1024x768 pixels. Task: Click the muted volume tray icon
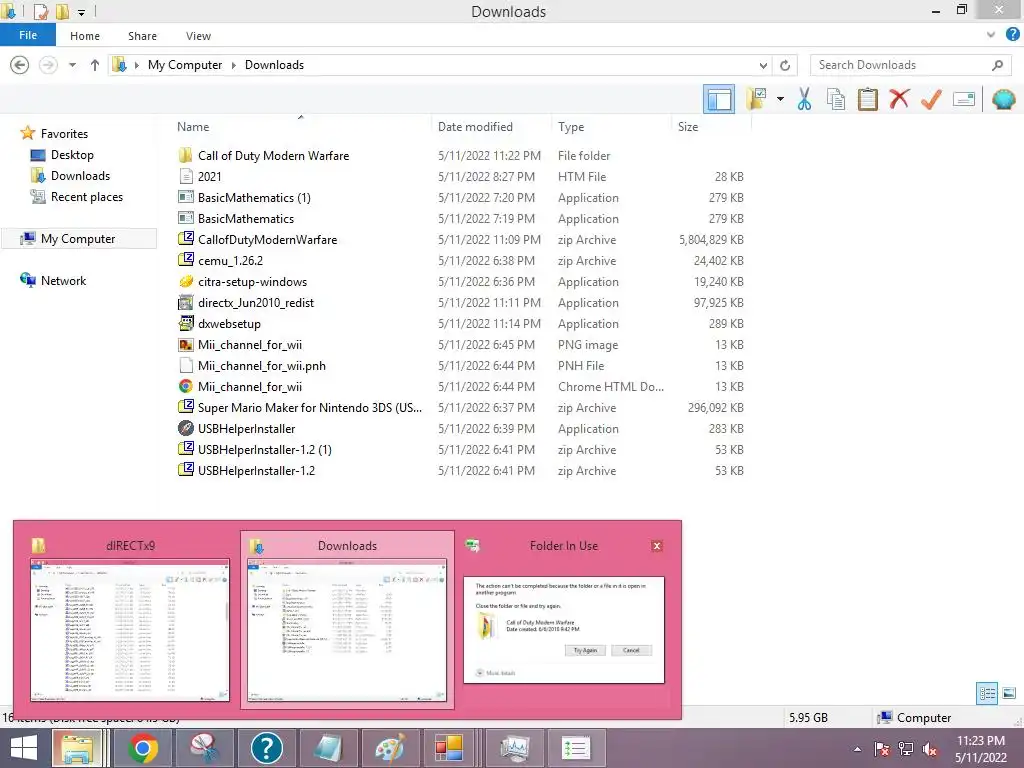930,750
